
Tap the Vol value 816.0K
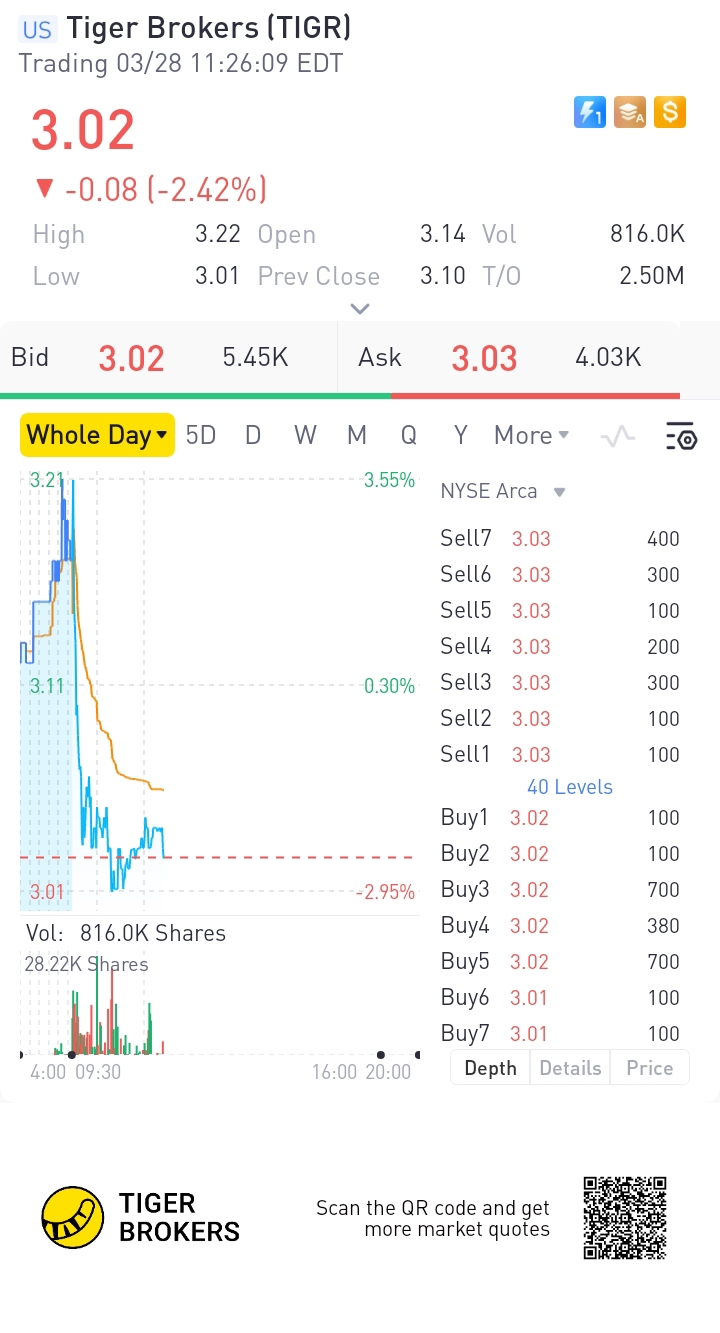pyautogui.click(x=647, y=234)
